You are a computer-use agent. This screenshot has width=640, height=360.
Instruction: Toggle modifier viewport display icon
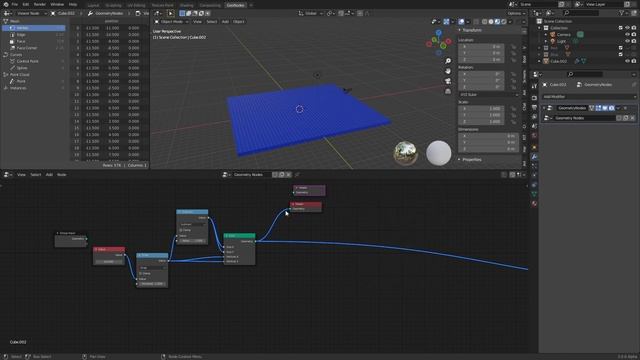tap(605, 108)
